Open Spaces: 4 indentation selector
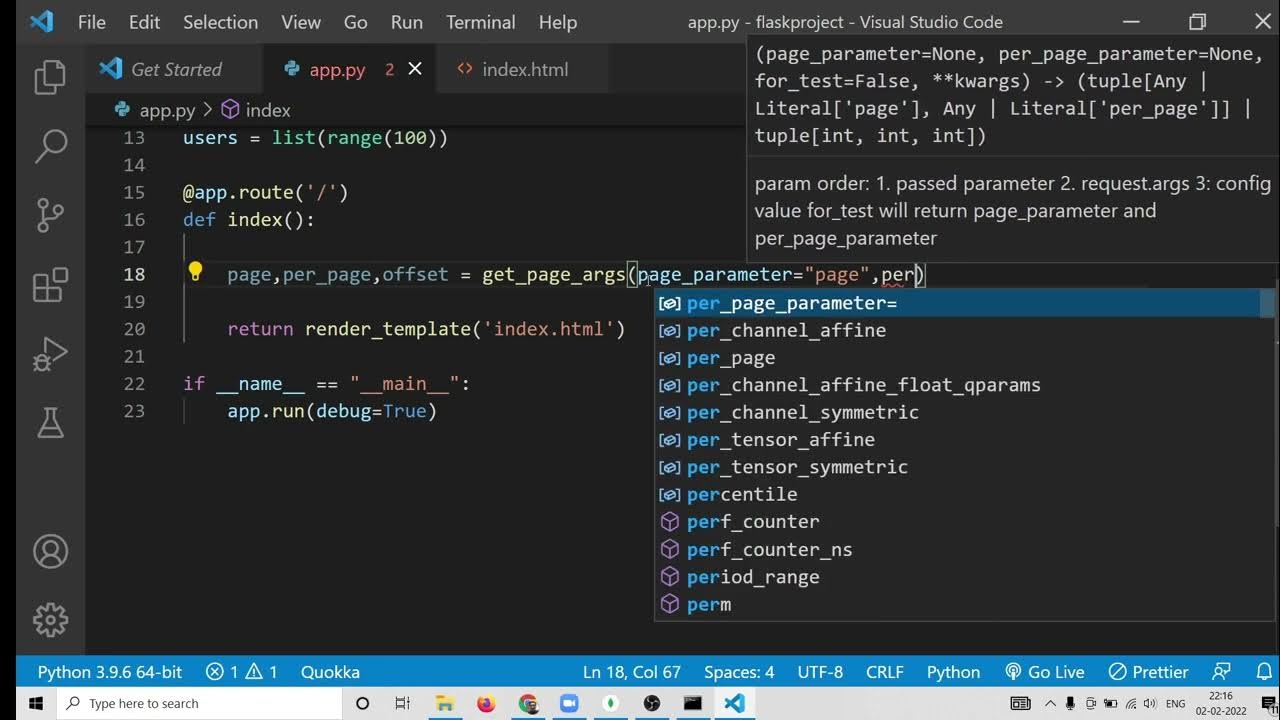Image resolution: width=1280 pixels, height=720 pixels. point(739,672)
